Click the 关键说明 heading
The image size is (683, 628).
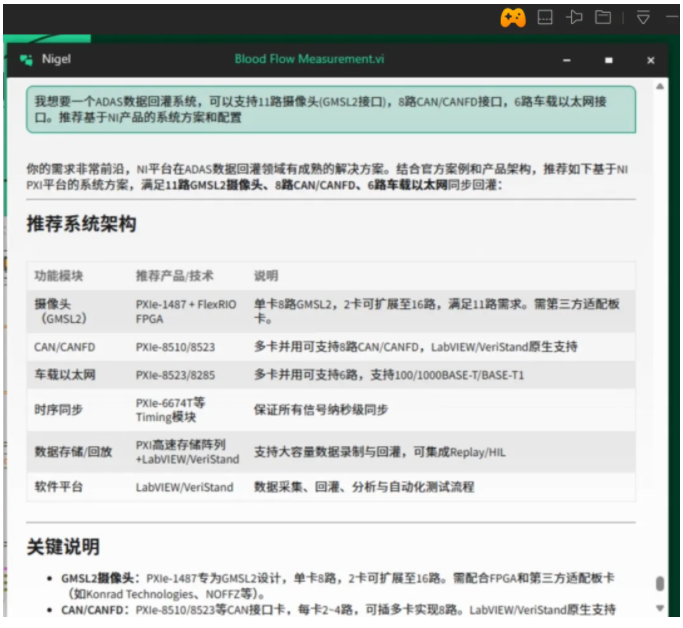62,547
